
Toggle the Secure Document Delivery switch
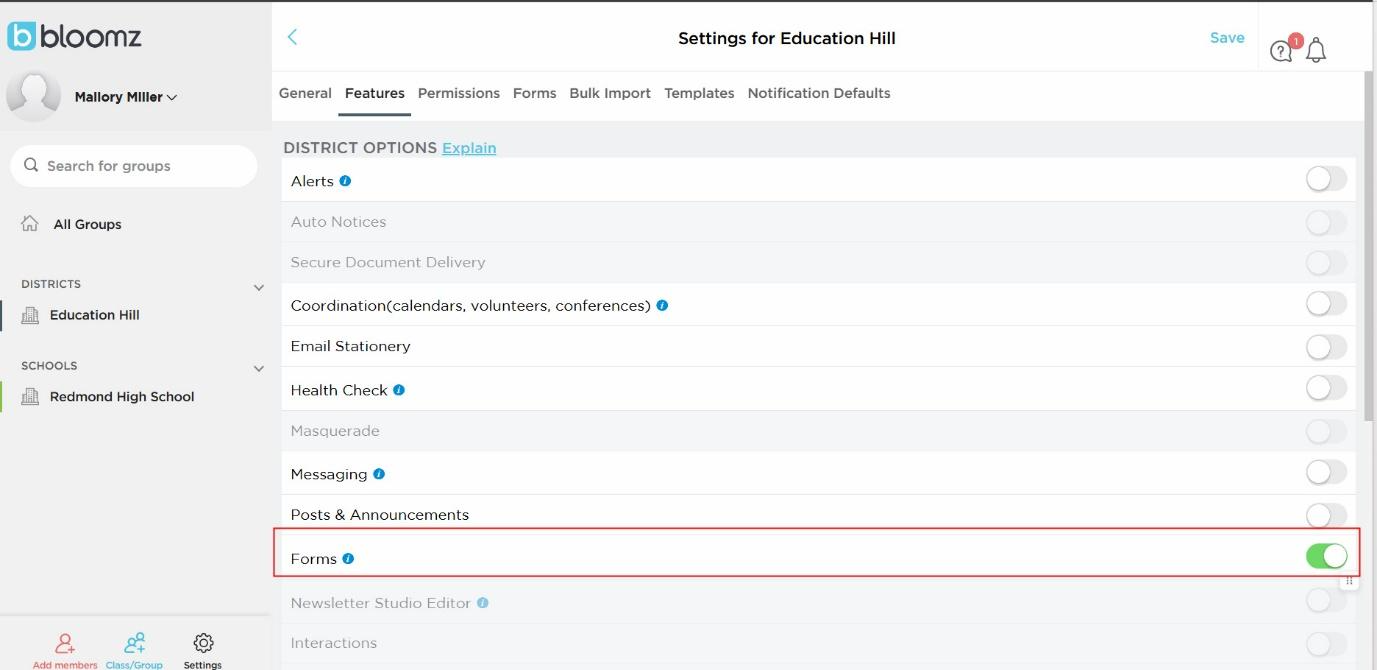point(1326,262)
